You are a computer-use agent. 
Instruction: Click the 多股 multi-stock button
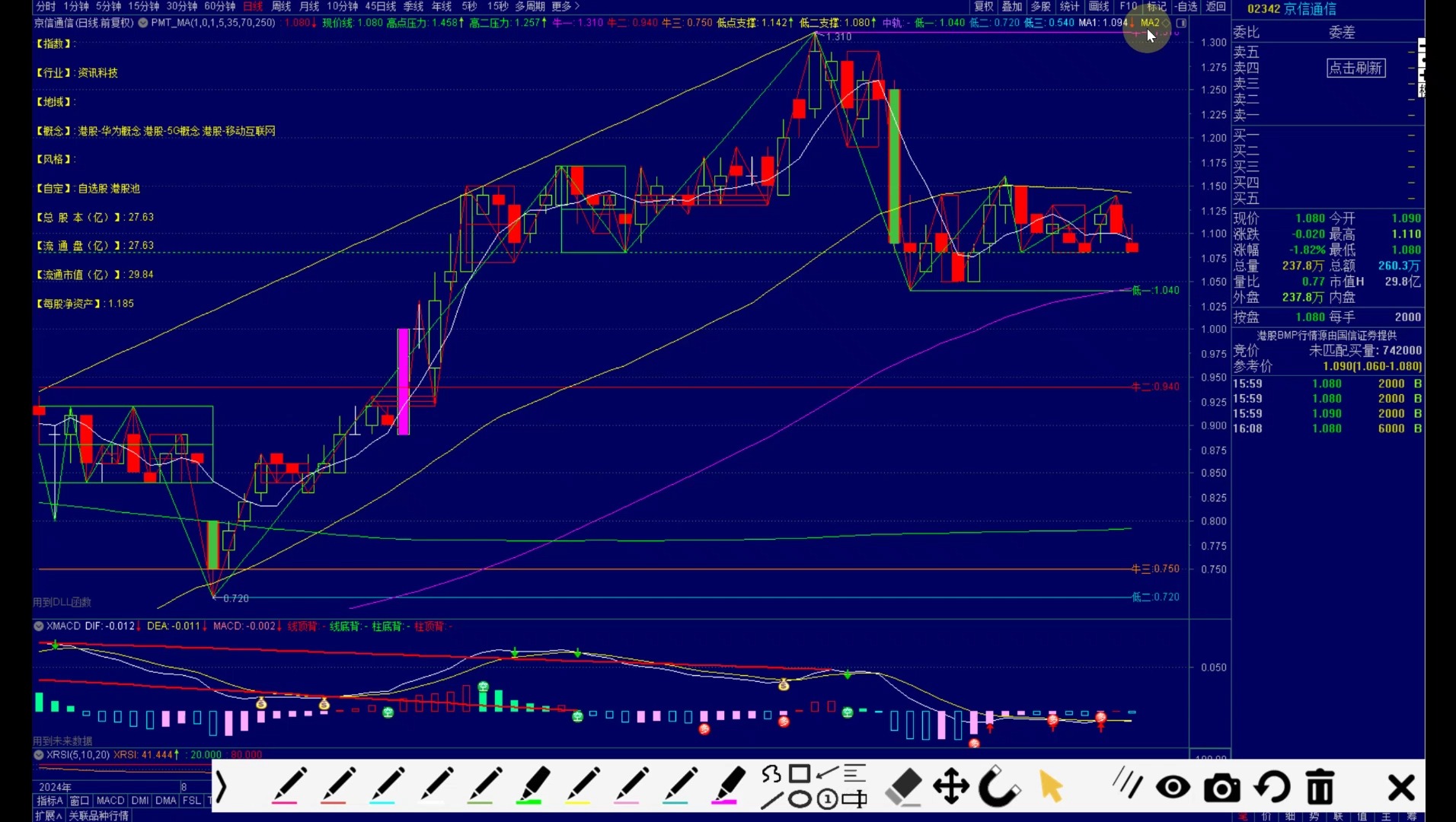tap(1041, 6)
